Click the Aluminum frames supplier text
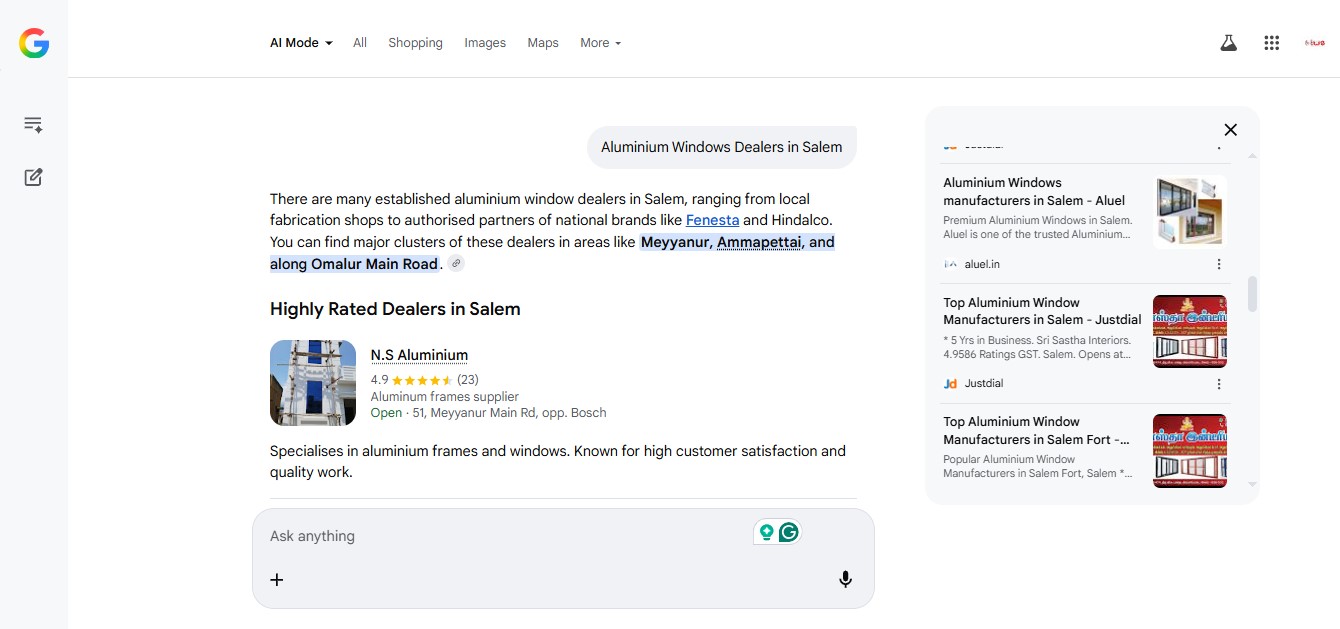1340x629 pixels. coord(445,396)
